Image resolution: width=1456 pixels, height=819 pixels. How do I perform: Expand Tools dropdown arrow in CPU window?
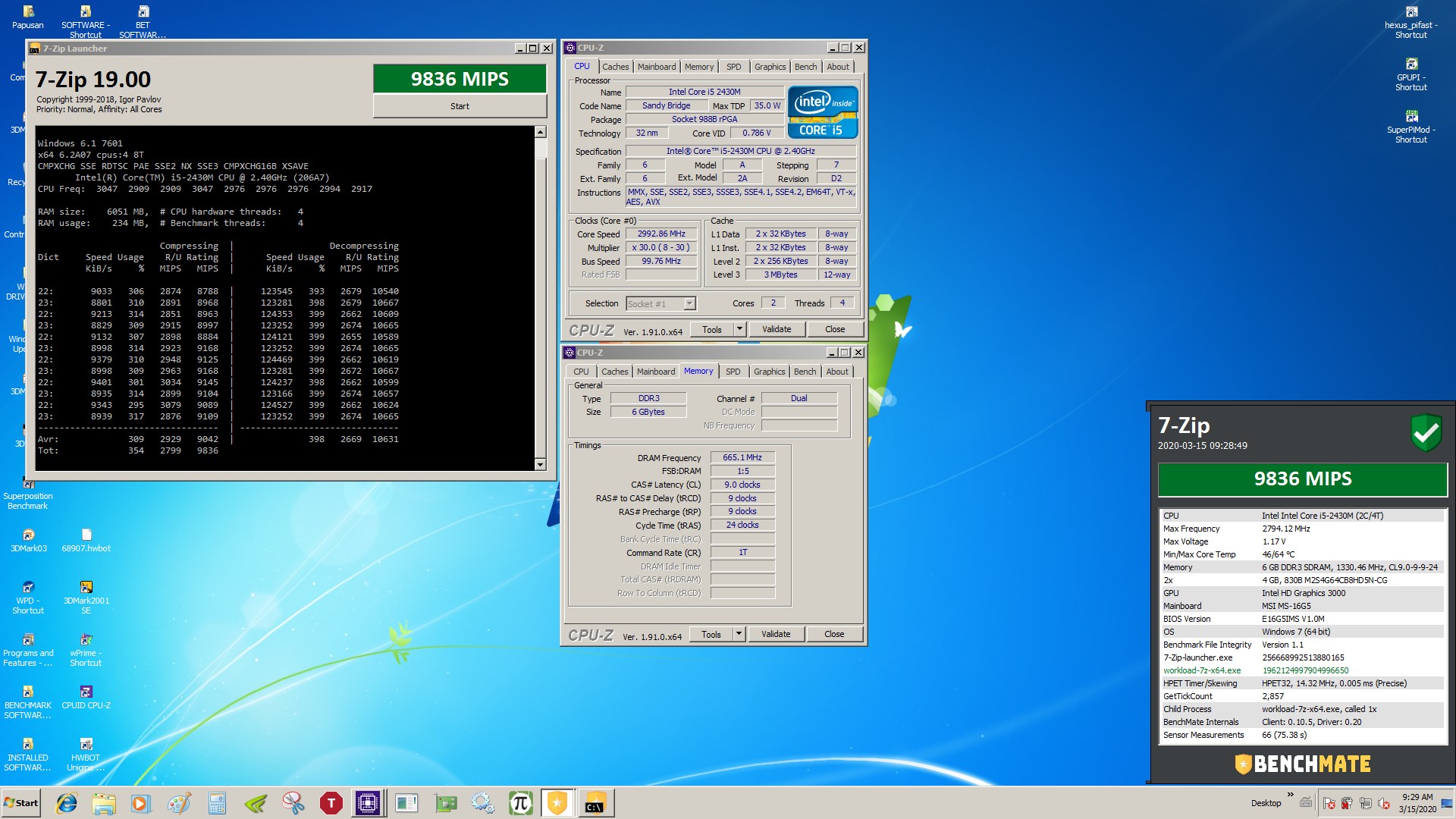(x=740, y=329)
